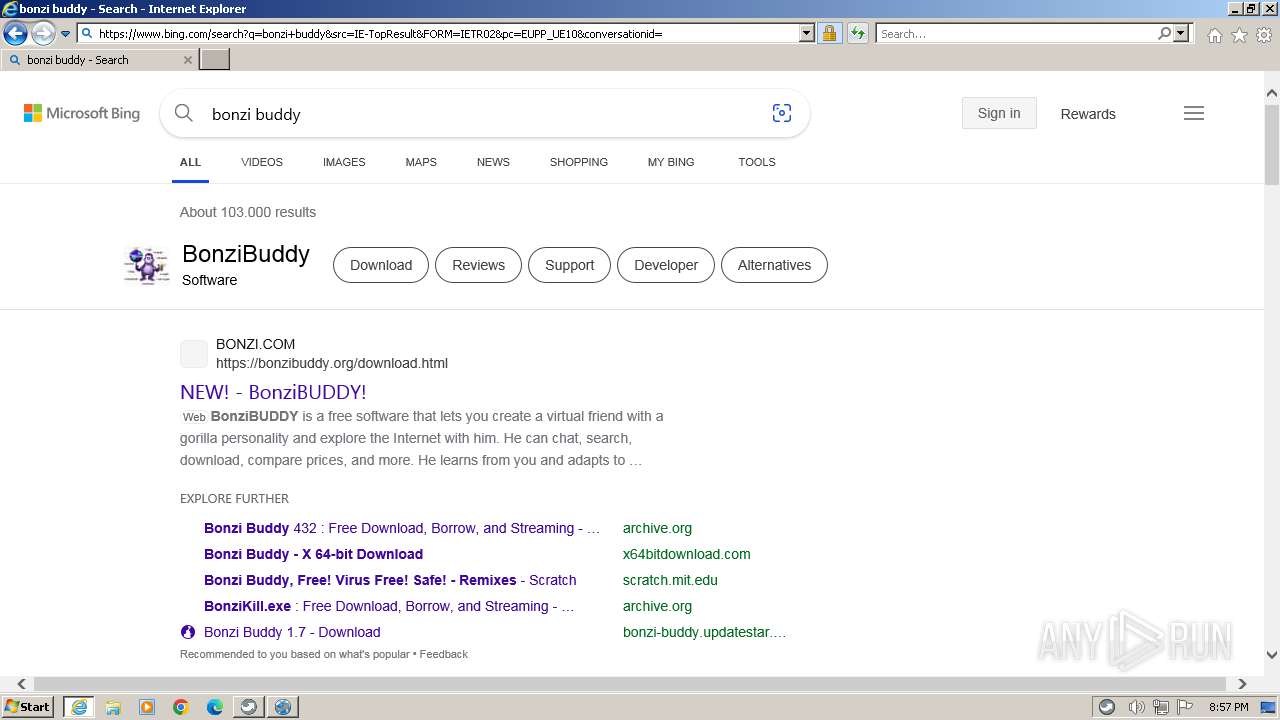Select the ALL results tab
Image resolution: width=1280 pixels, height=720 pixels.
190,162
